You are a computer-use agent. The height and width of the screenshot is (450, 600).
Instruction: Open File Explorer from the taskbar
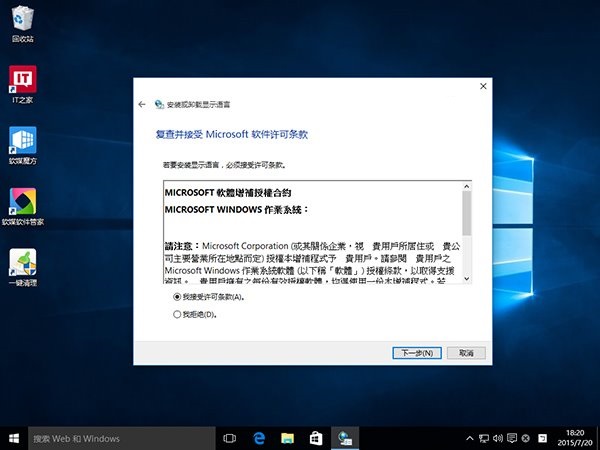tap(287, 439)
